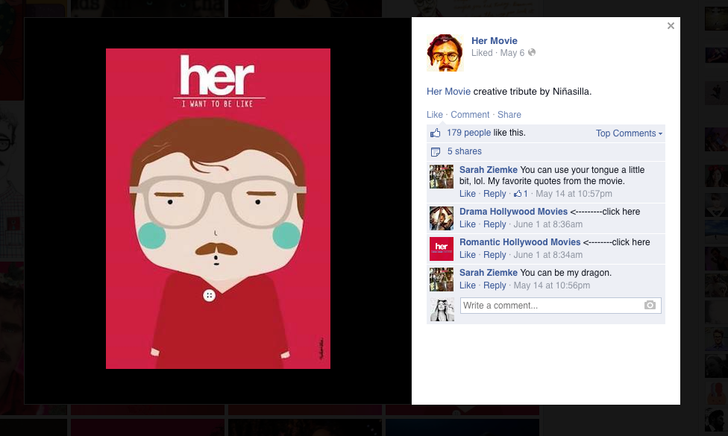Click the Her Movie link in caption
728x436 pixels.
pos(448,91)
